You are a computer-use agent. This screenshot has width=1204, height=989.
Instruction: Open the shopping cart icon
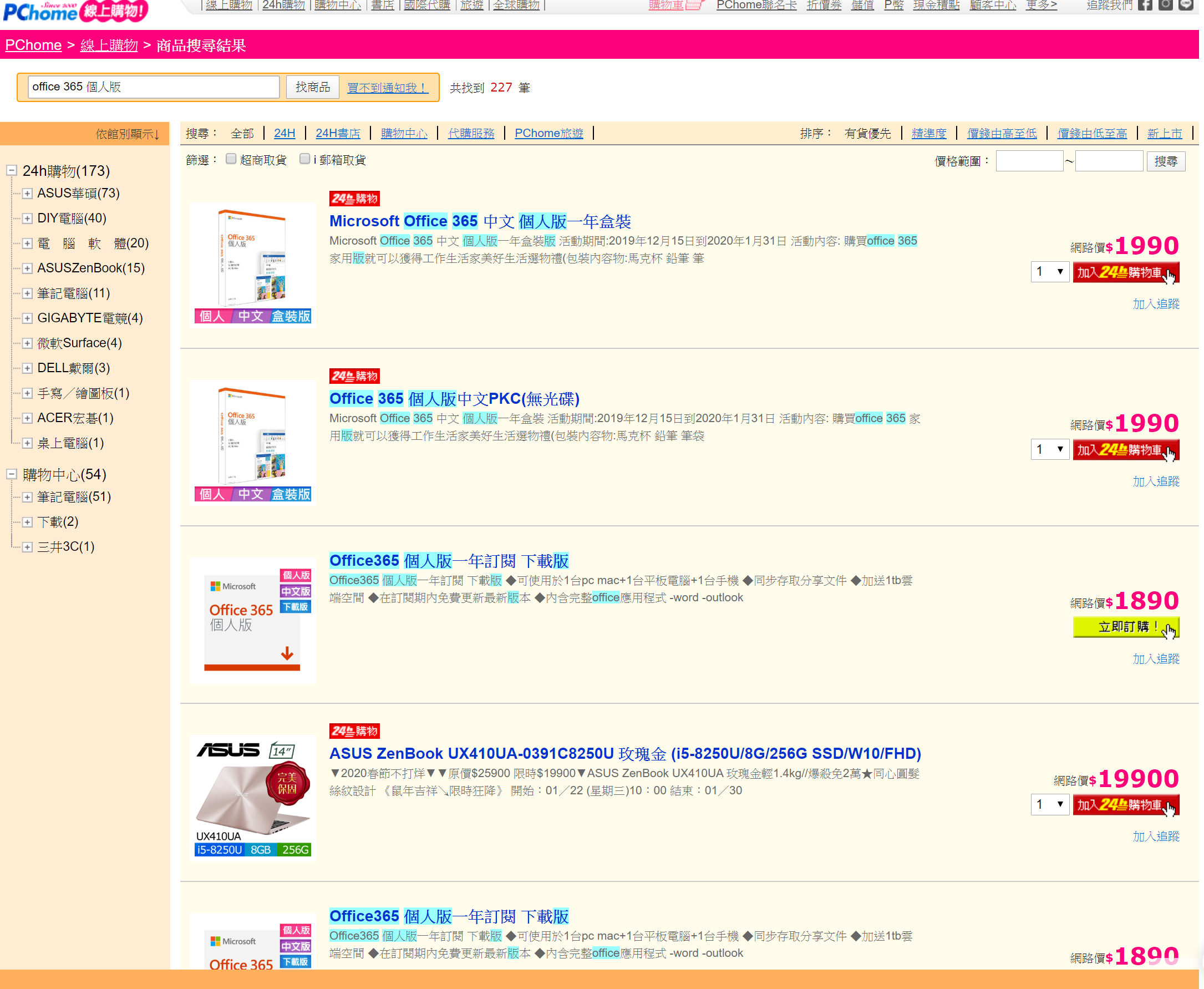[x=693, y=5]
